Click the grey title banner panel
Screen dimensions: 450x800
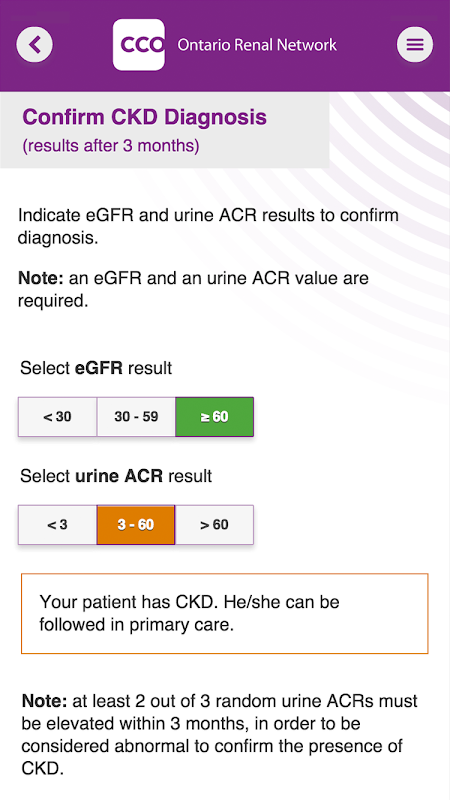click(x=165, y=131)
